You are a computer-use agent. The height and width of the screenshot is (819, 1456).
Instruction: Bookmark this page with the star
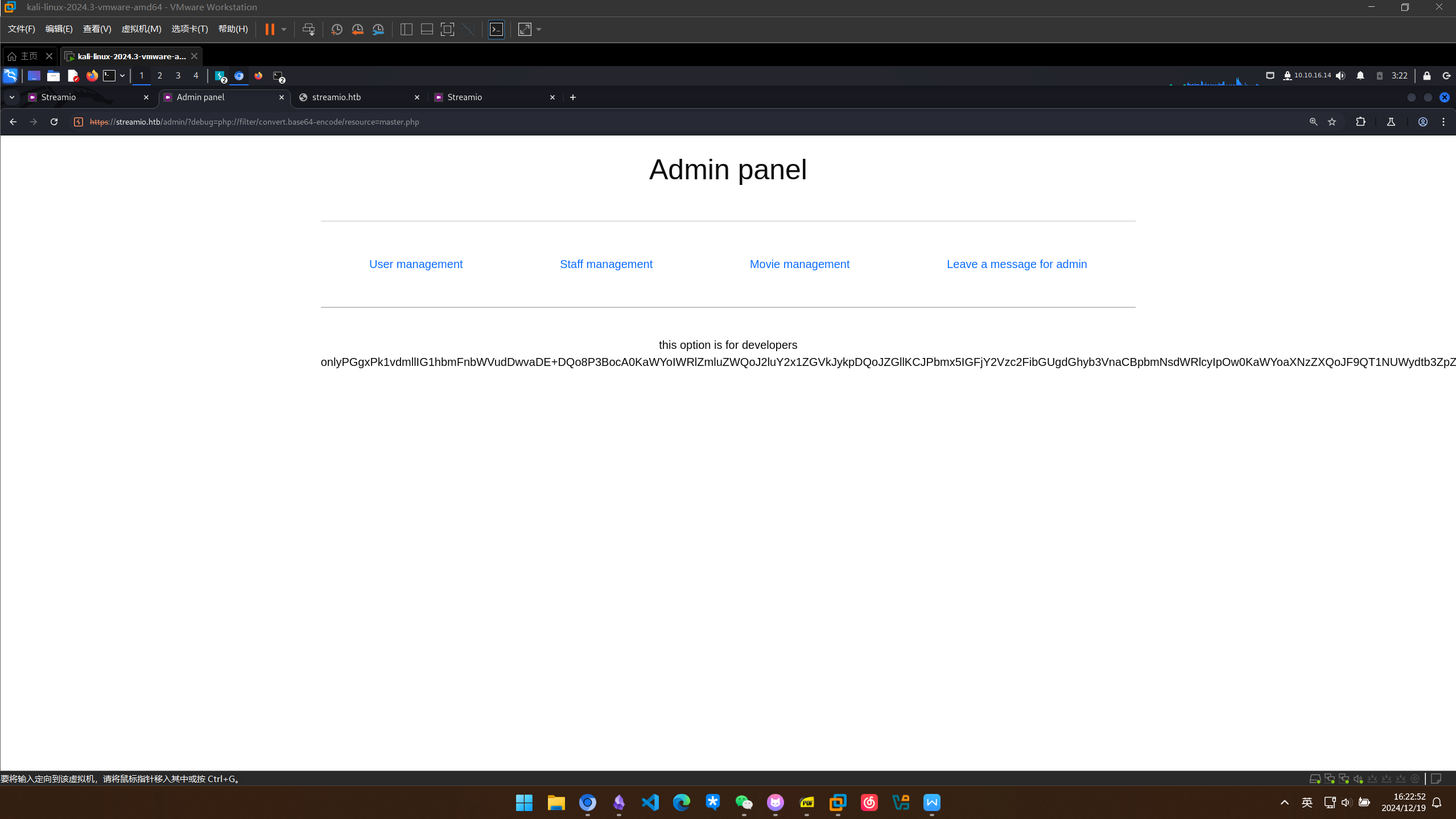[x=1332, y=122]
